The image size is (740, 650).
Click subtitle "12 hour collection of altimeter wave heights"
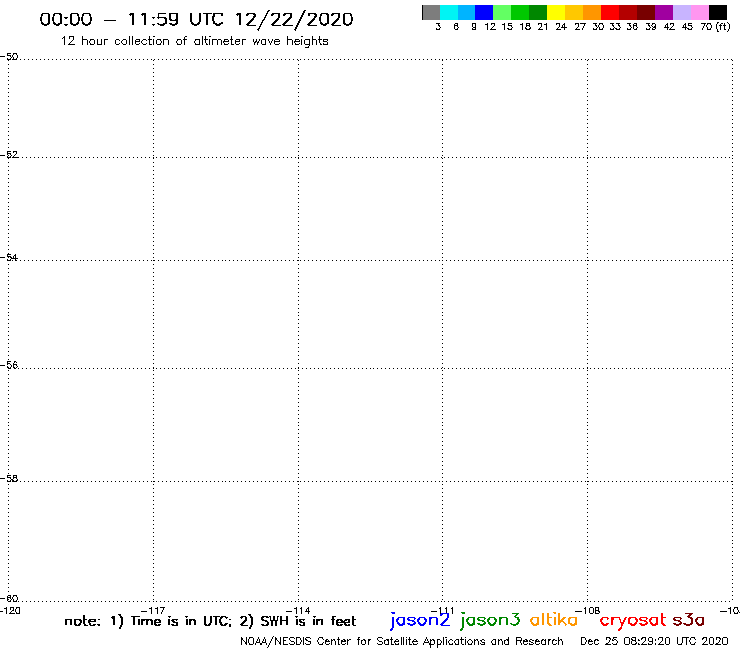pos(194,41)
